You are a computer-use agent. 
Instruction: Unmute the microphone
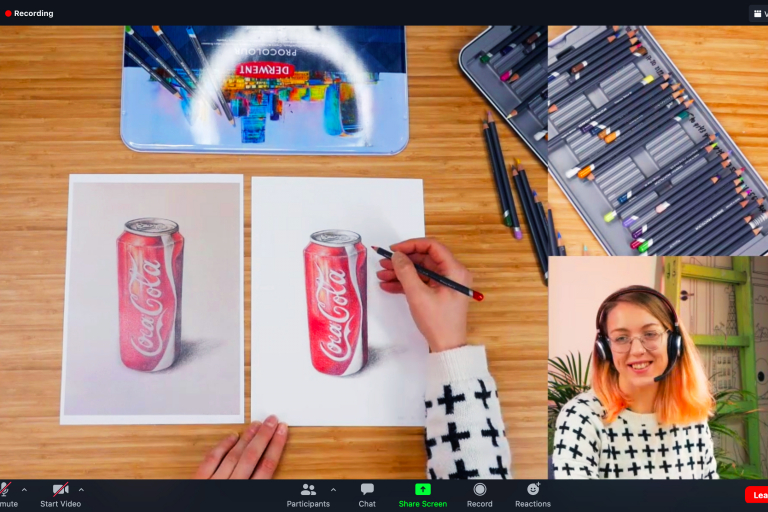point(5,493)
